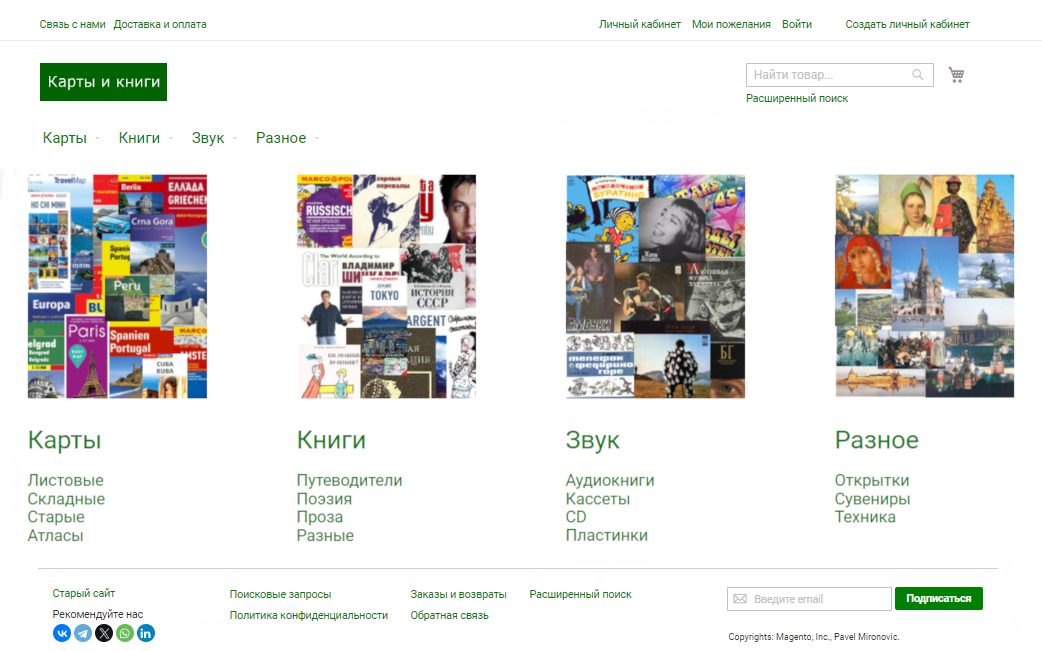Expand the Карты menu arrow
The width and height of the screenshot is (1042, 651).
(97, 138)
